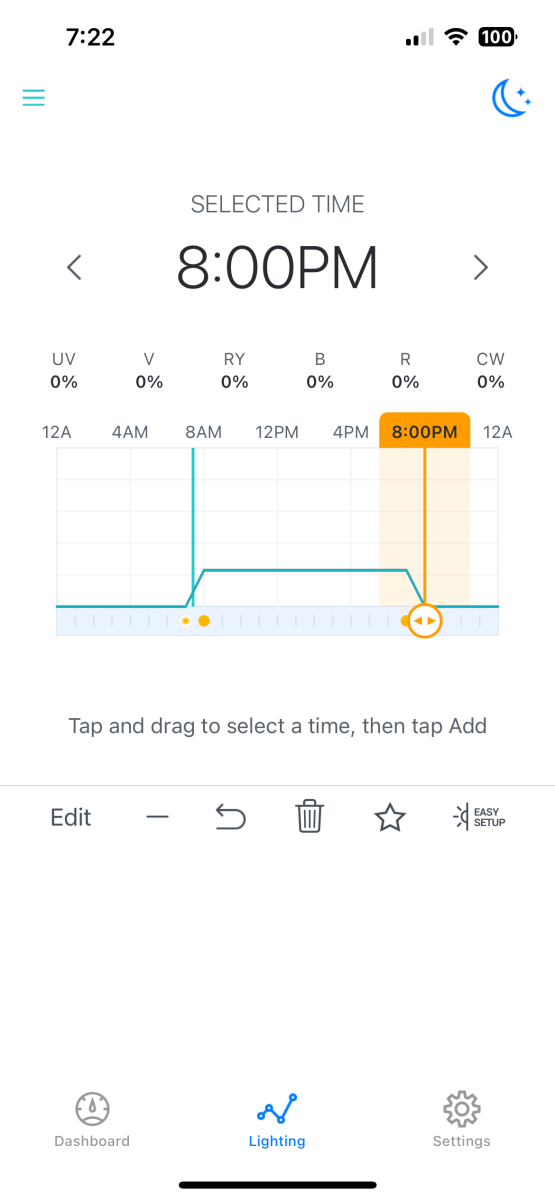Open Easy Setup

[x=479, y=817]
